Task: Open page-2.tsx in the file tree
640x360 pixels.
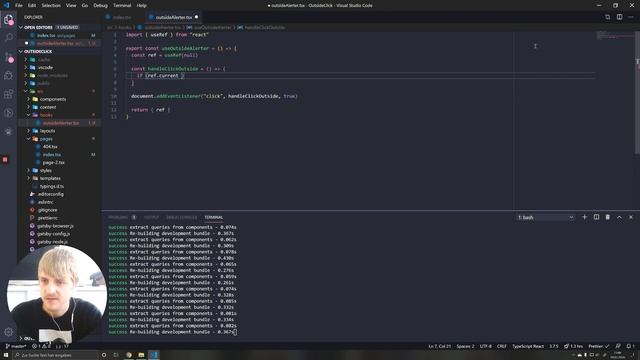Action: click(53, 162)
